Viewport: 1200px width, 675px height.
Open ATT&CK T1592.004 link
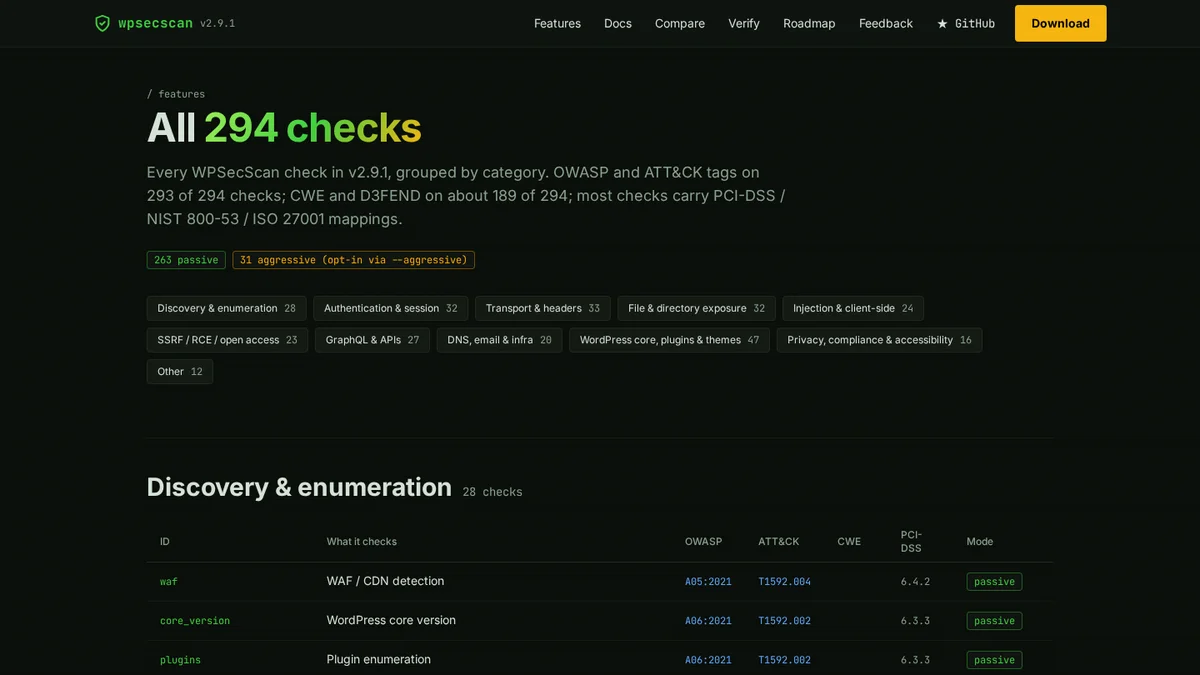[785, 581]
